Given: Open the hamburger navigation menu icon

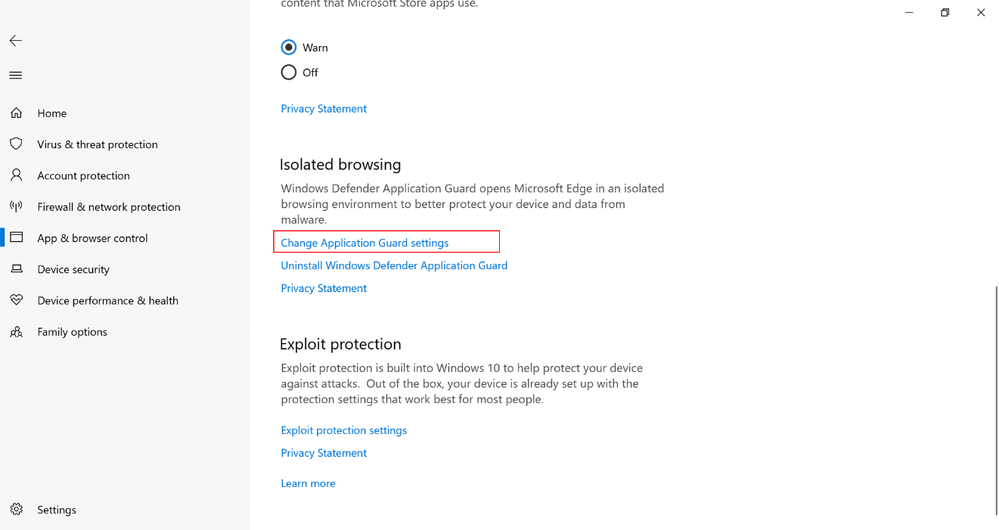Looking at the screenshot, I should [x=16, y=75].
